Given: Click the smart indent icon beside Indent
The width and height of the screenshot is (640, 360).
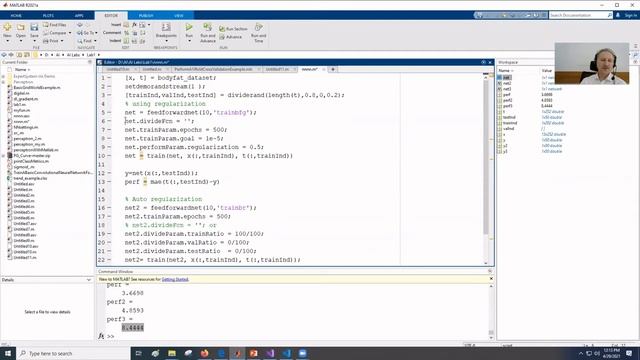Looking at the screenshot, I should (127, 41).
